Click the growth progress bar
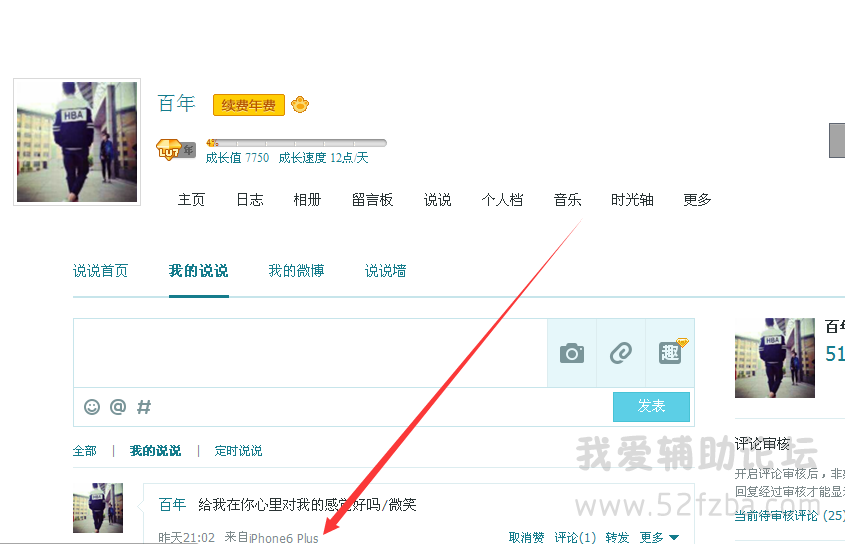This screenshot has height=544, width=845. click(296, 143)
